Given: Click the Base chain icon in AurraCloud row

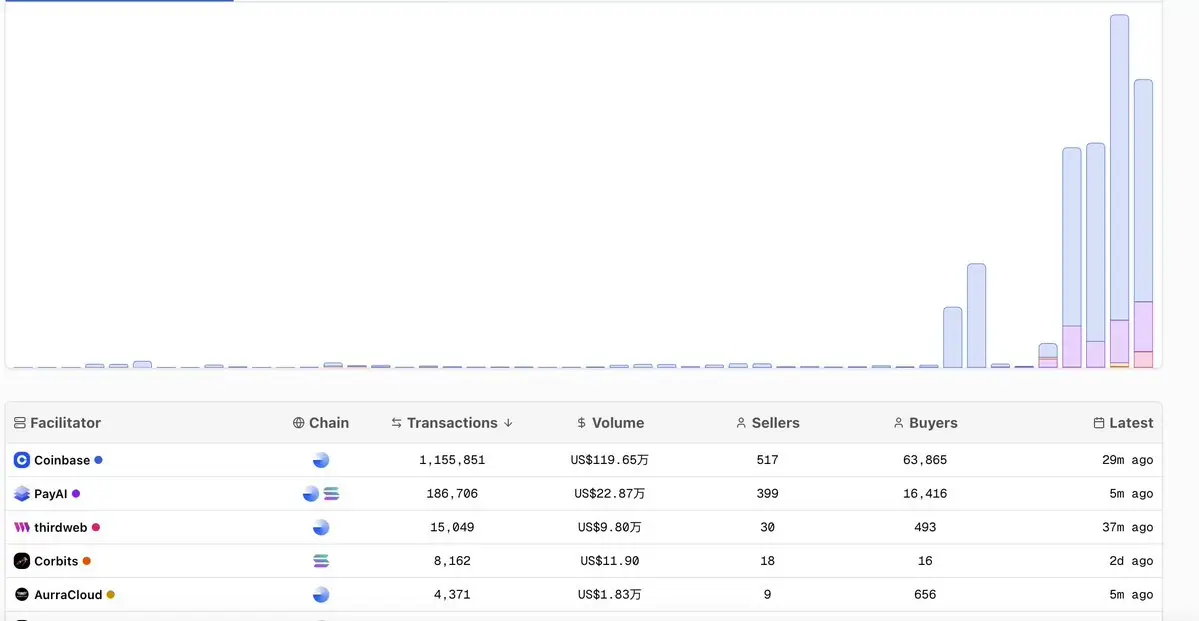Looking at the screenshot, I should click(321, 595).
